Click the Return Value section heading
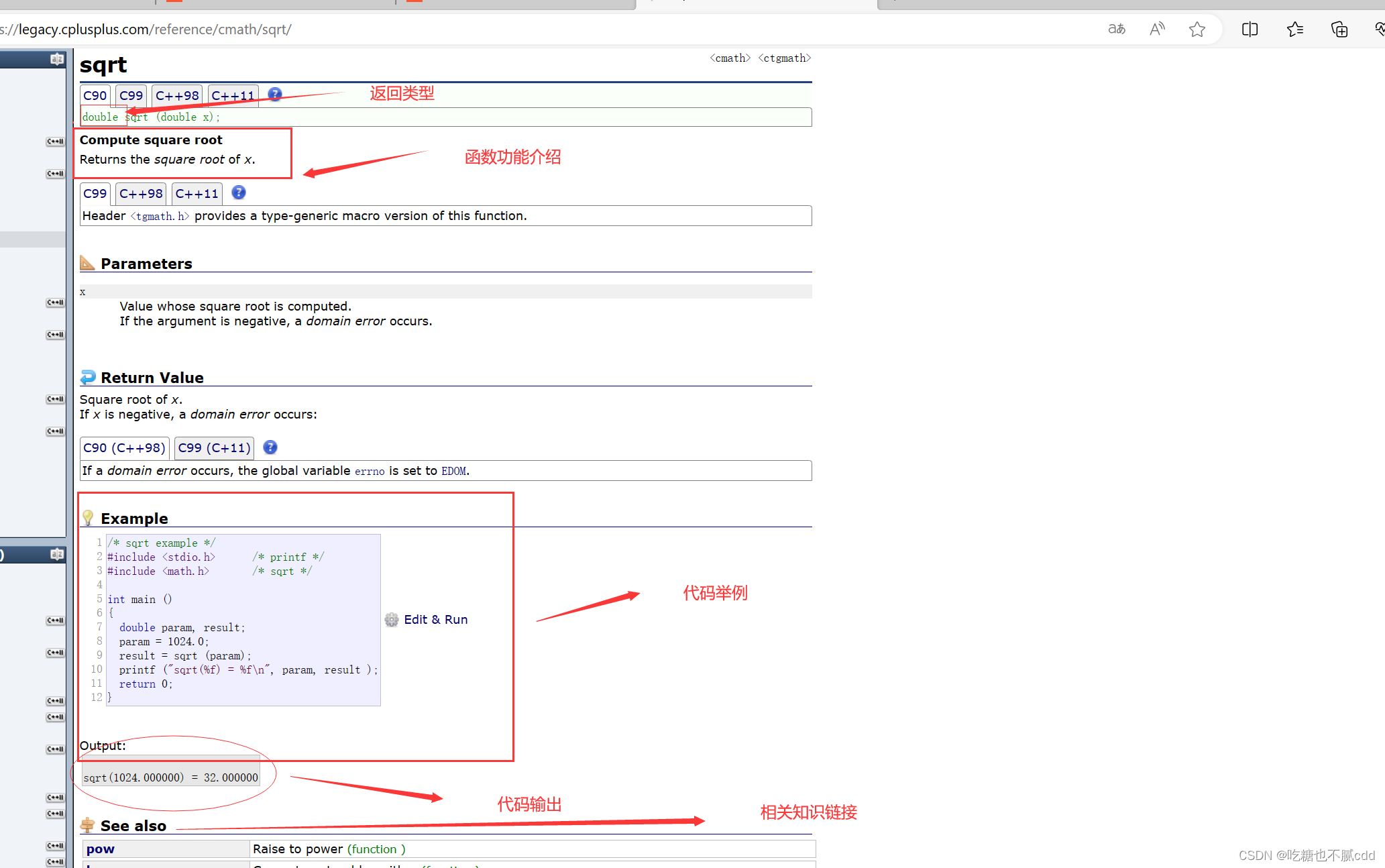Viewport: 1385px width, 868px height. click(x=152, y=378)
